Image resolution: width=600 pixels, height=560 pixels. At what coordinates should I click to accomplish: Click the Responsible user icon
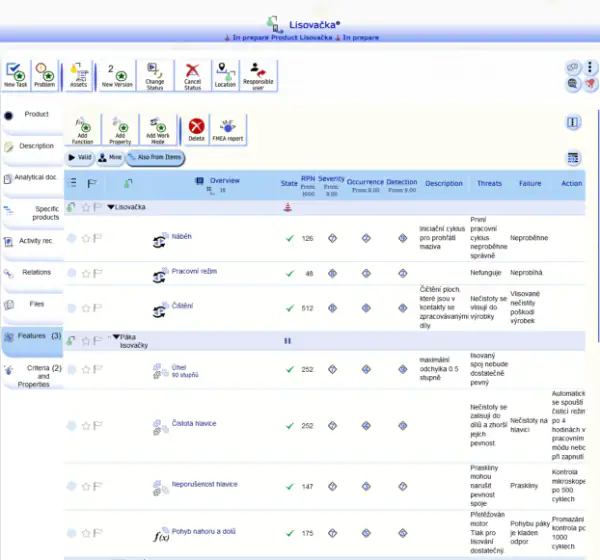point(258,73)
